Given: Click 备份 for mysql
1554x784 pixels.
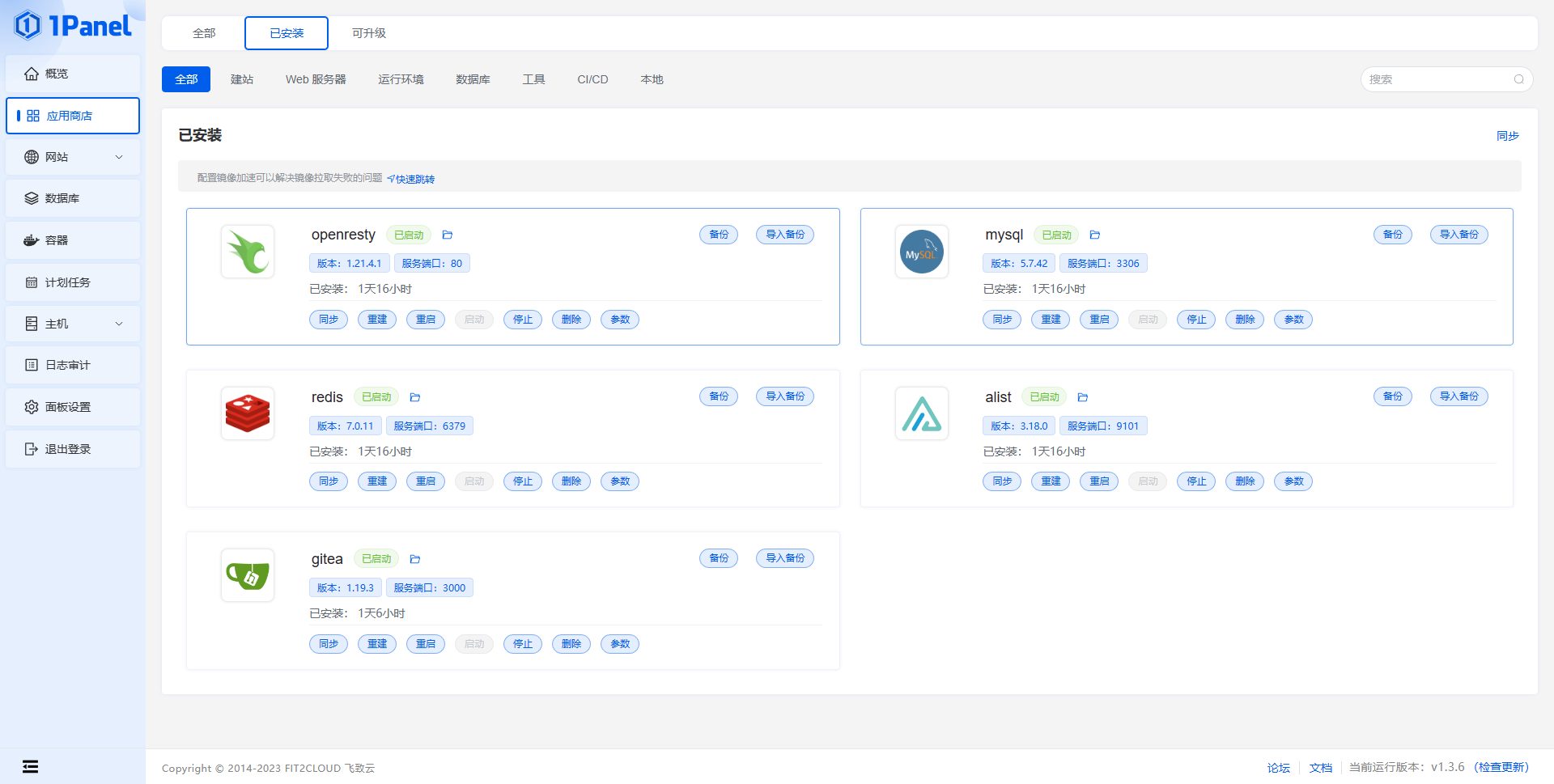Looking at the screenshot, I should click(x=1393, y=235).
